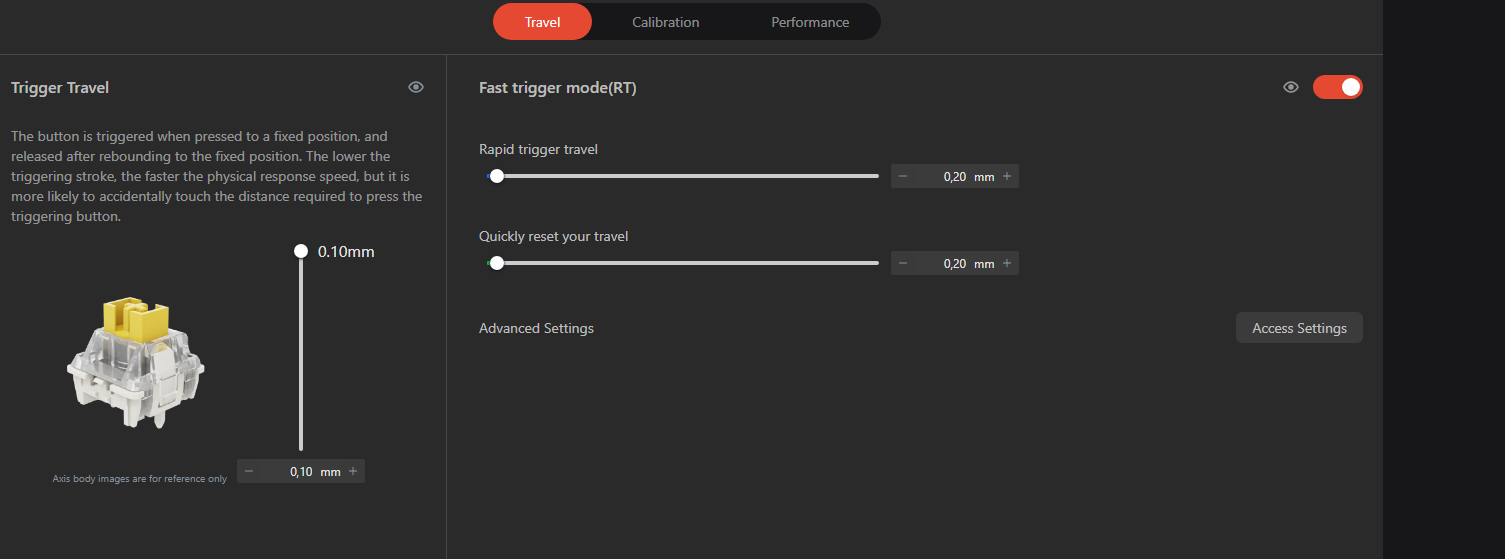Image resolution: width=1505 pixels, height=559 pixels.
Task: Select the Travel tab
Action: coord(542,22)
